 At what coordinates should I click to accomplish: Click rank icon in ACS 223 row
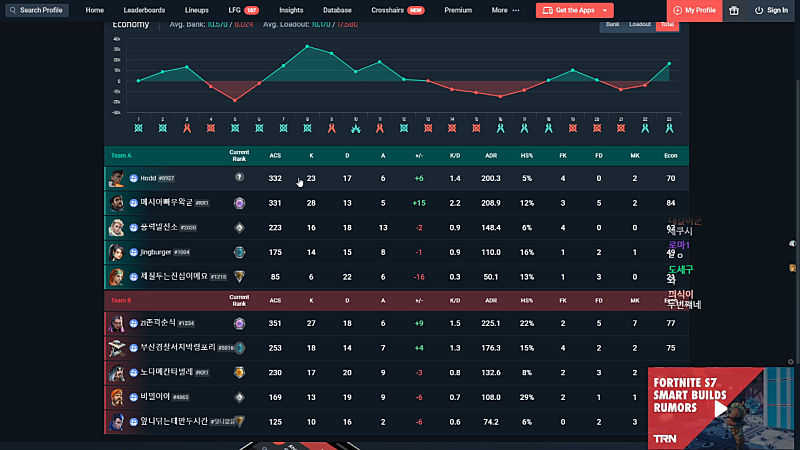pyautogui.click(x=239, y=228)
